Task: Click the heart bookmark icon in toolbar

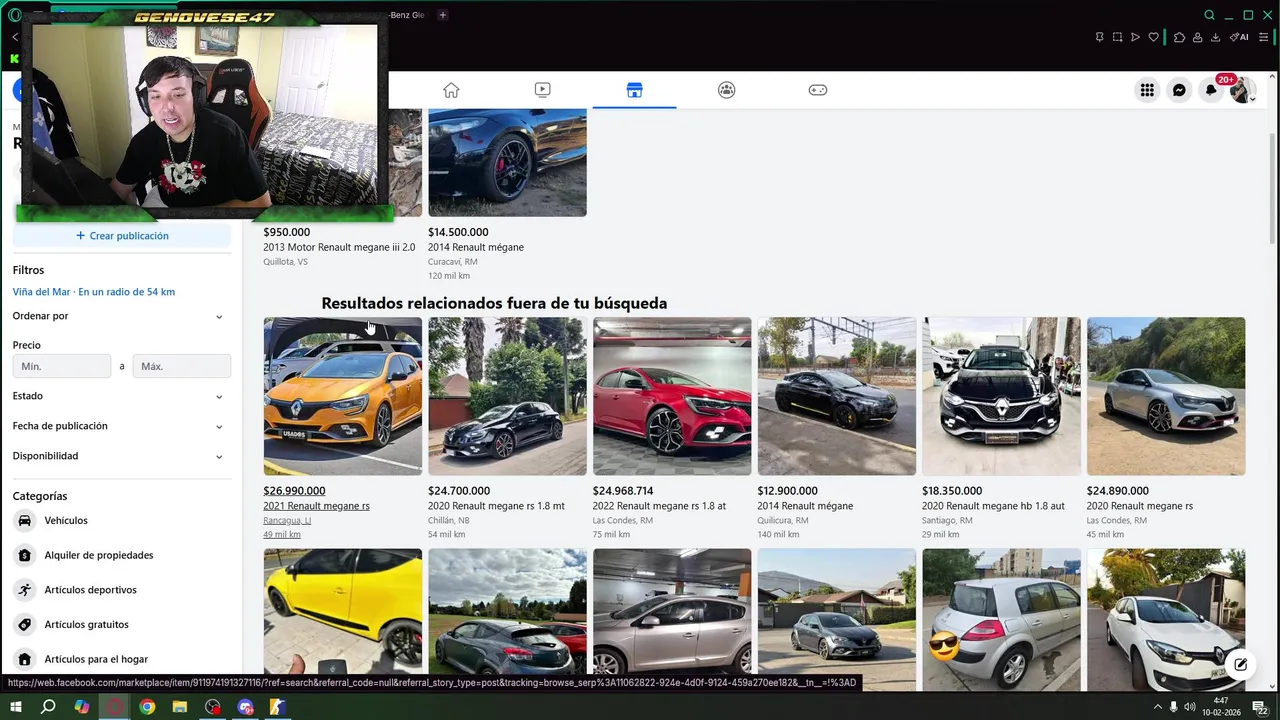Action: coord(1153,37)
